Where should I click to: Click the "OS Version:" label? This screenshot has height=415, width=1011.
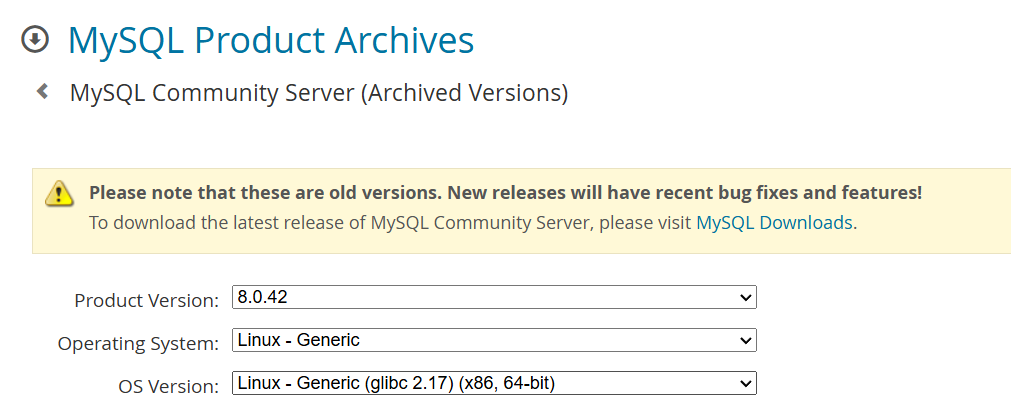(168, 386)
